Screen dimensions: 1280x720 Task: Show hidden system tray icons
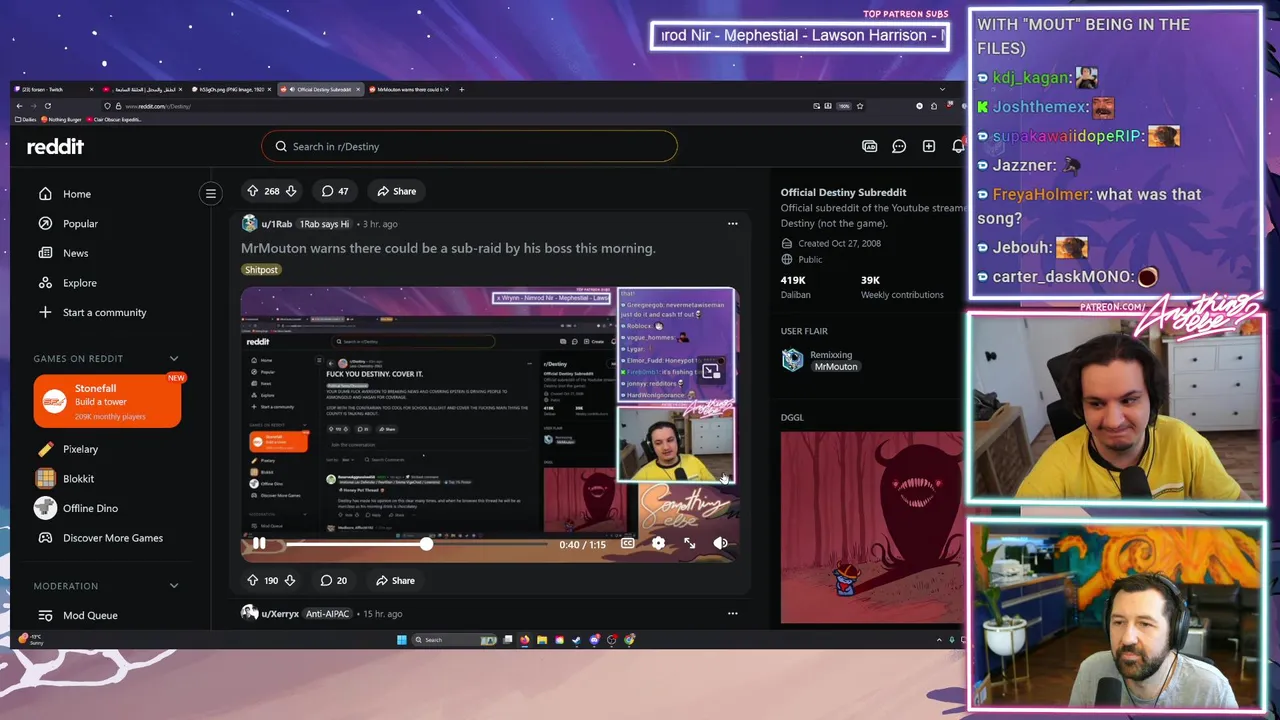point(938,640)
